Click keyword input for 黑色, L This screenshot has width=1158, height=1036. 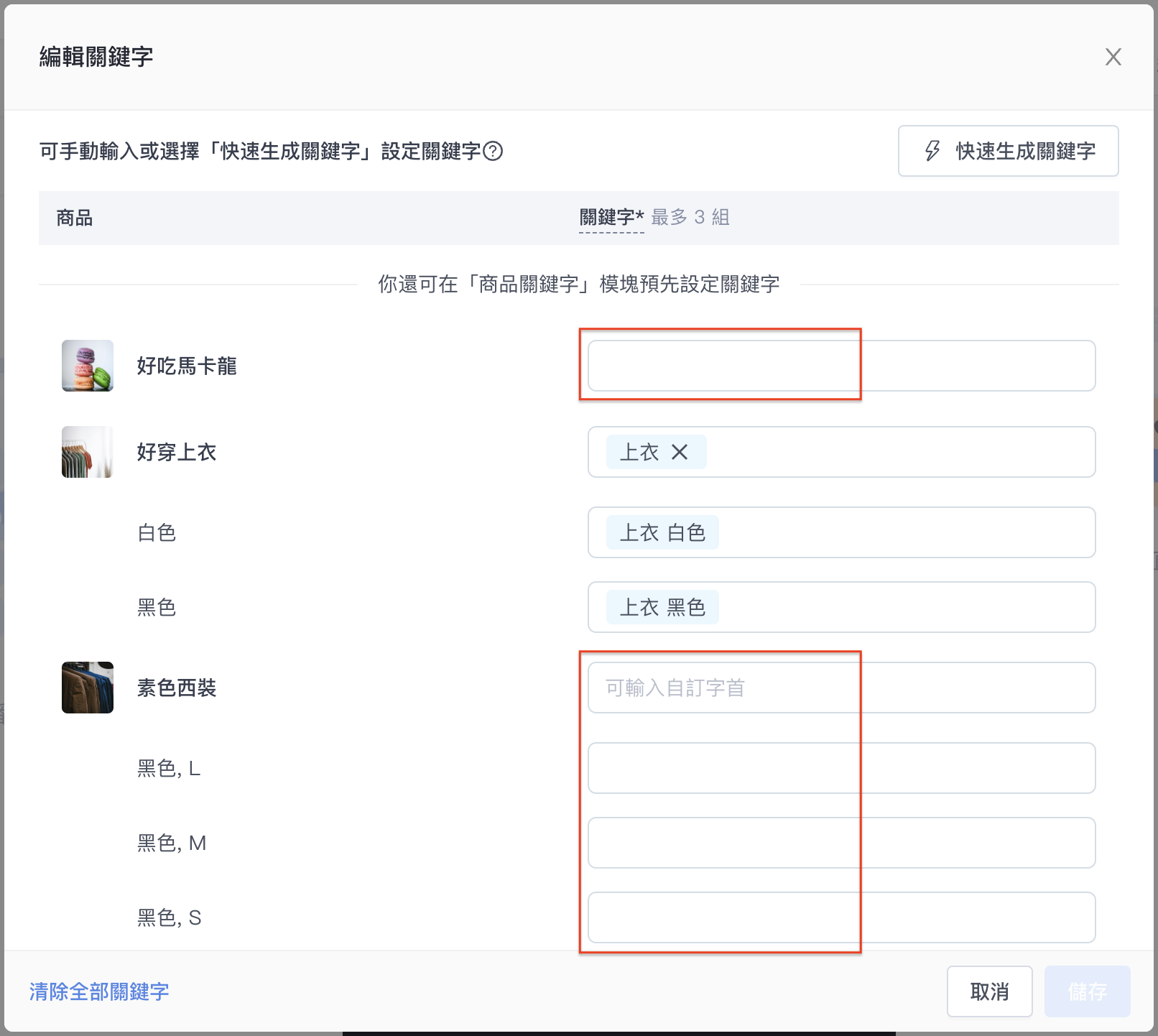click(x=841, y=768)
